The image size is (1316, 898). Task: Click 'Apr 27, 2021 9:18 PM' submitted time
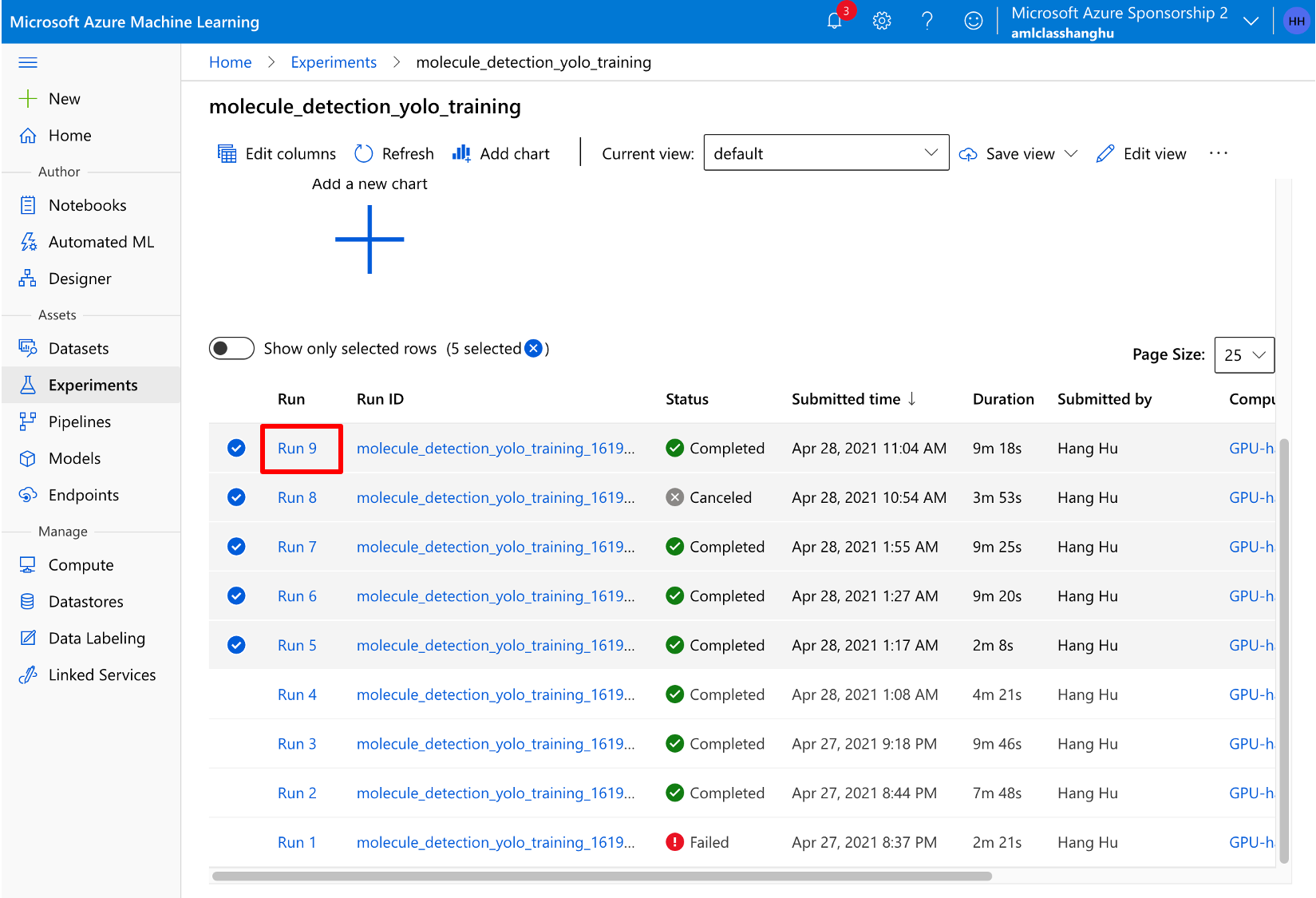(x=864, y=744)
